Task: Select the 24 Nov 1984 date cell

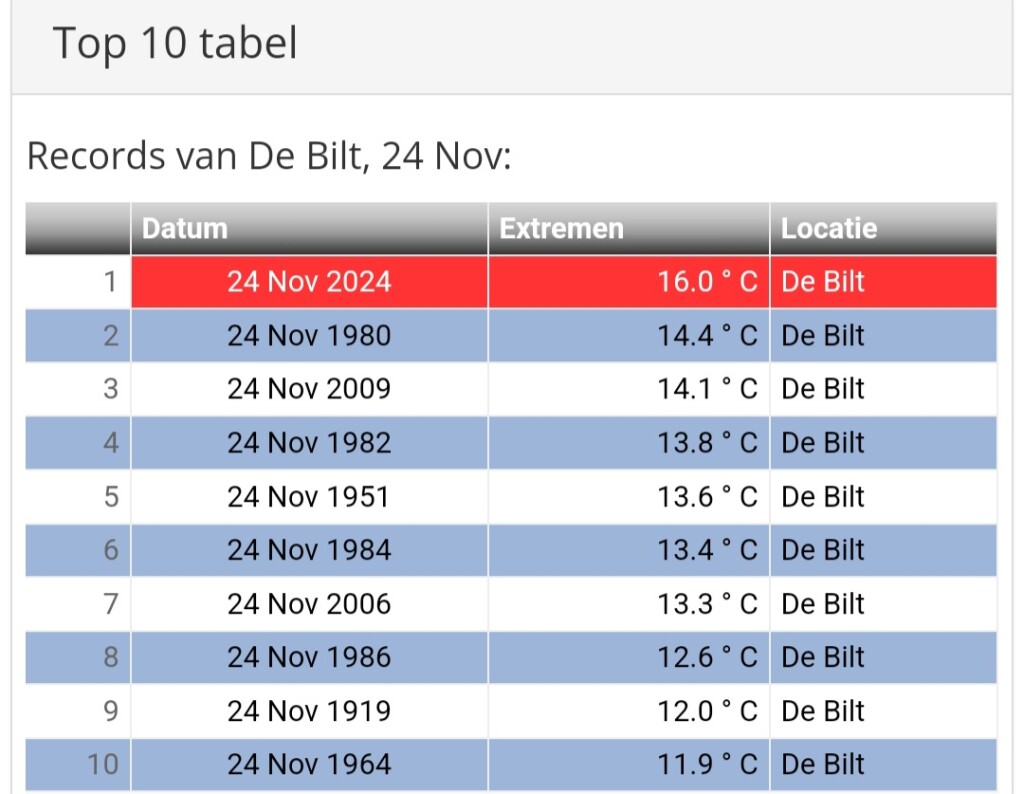Action: (x=309, y=550)
